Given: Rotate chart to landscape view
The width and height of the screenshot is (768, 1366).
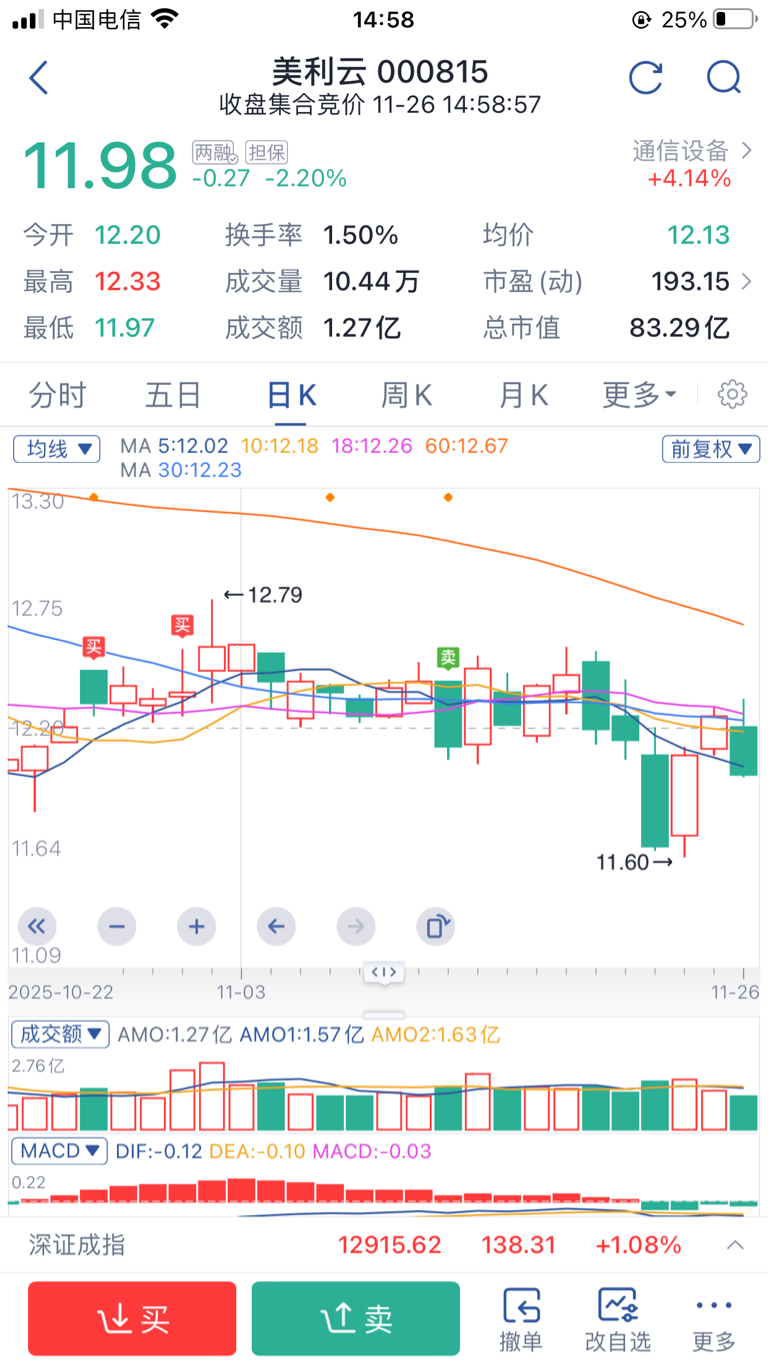Looking at the screenshot, I should (436, 927).
